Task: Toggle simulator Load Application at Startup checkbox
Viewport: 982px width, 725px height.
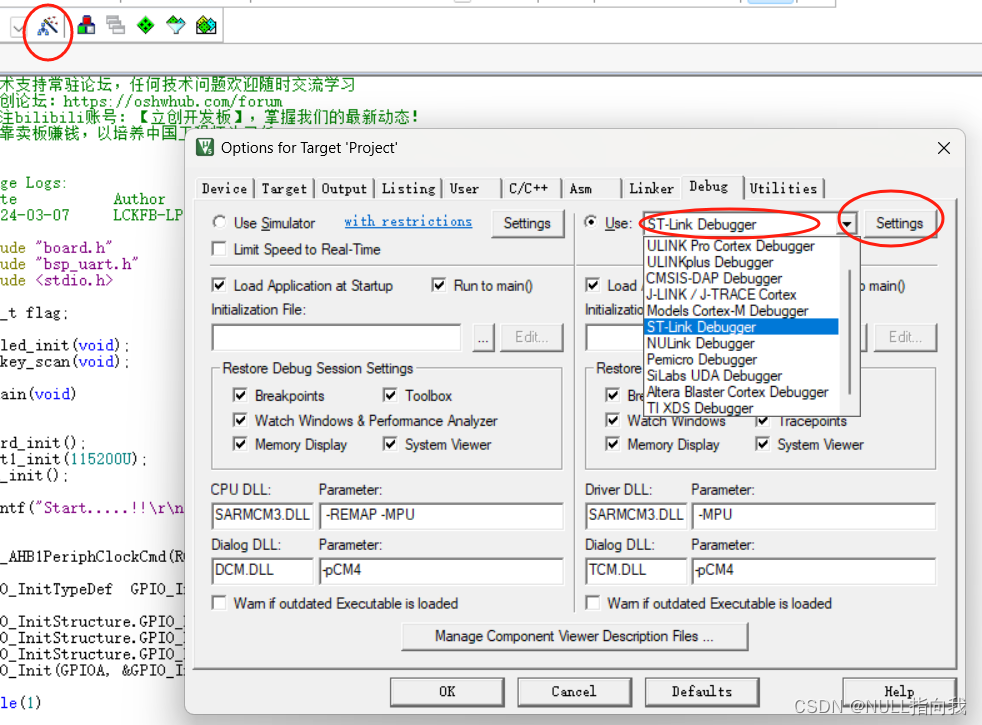Action: (x=219, y=285)
